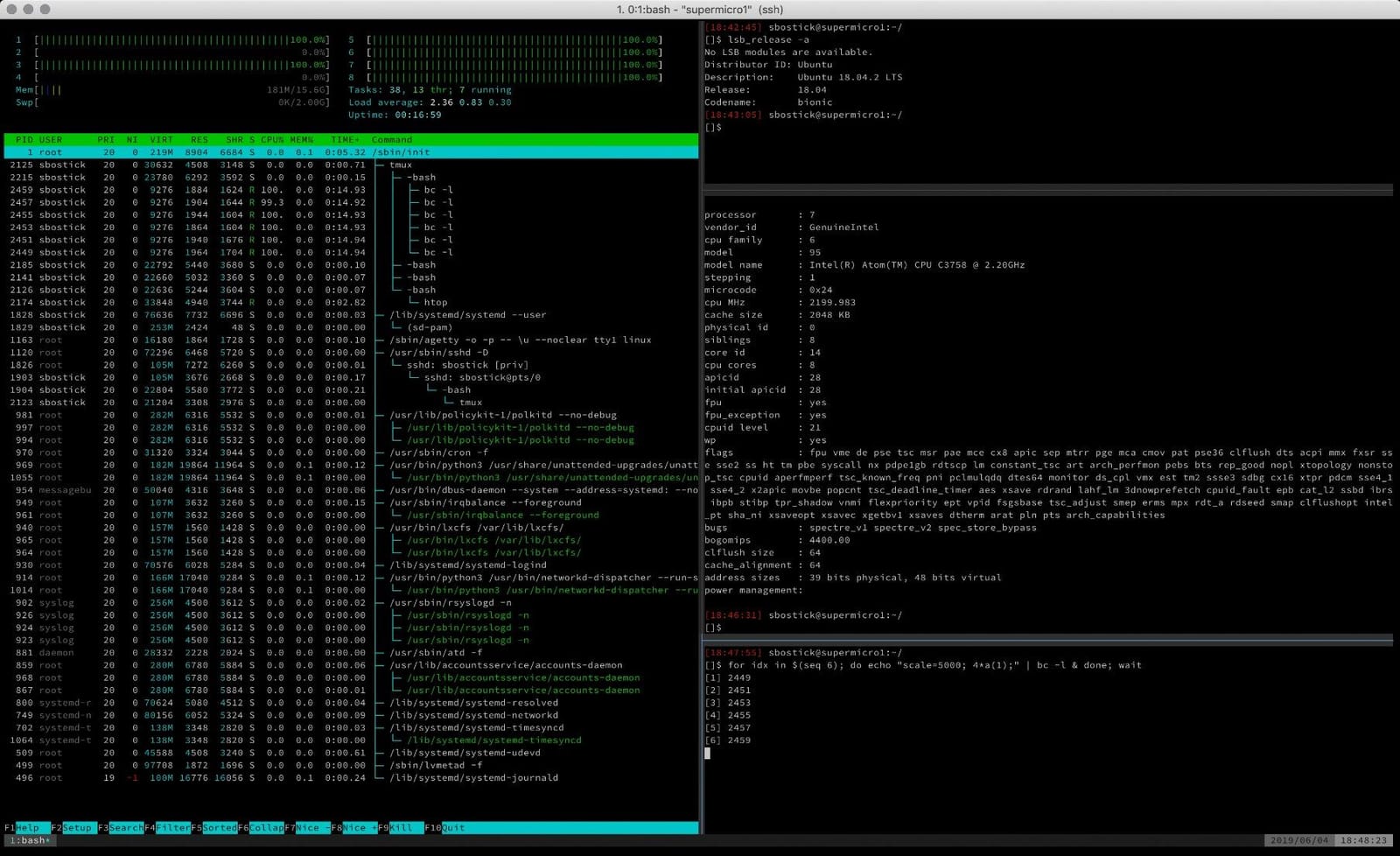
Task: Click the Load average line in htop
Action: 430,102
